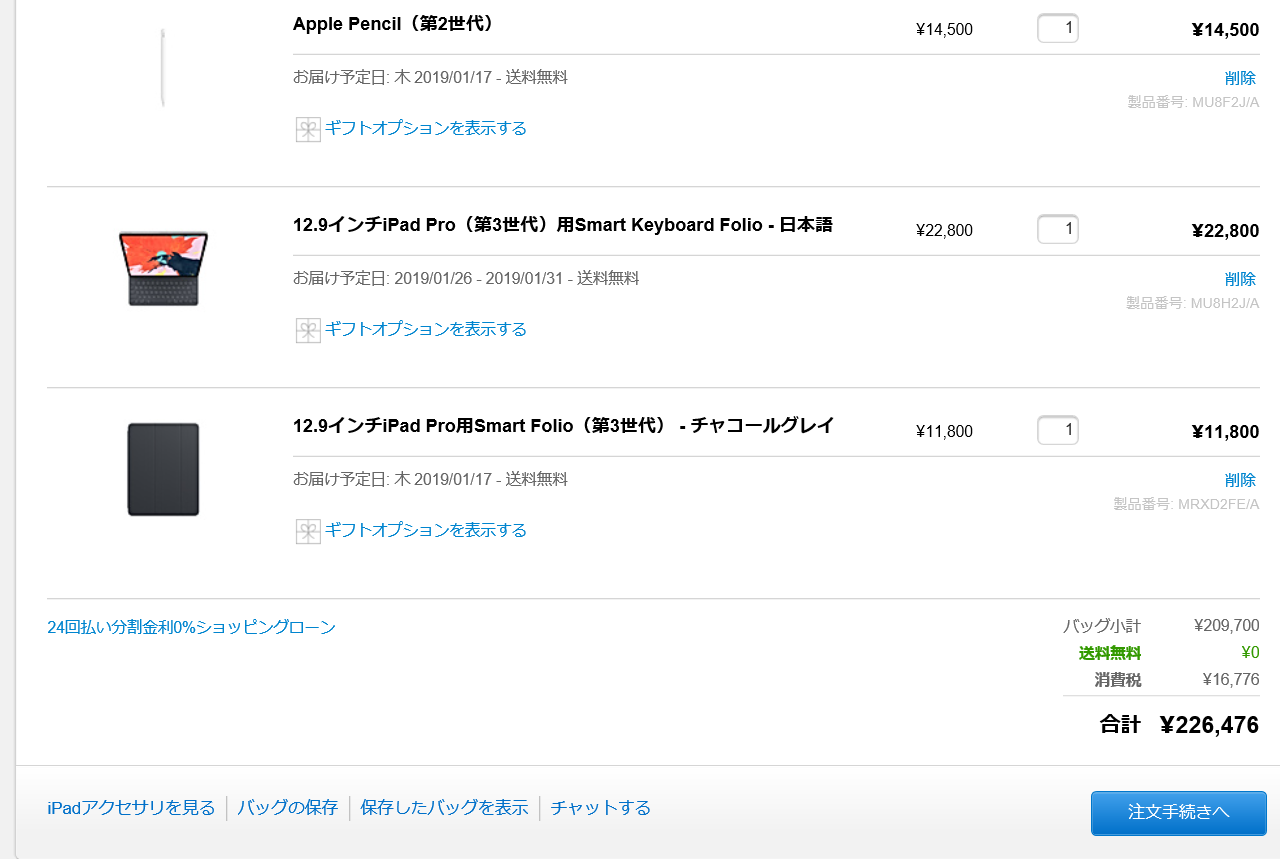This screenshot has width=1280, height=859.
Task: Show gift options for Smart Keyboard Folio
Action: pyautogui.click(x=425, y=329)
